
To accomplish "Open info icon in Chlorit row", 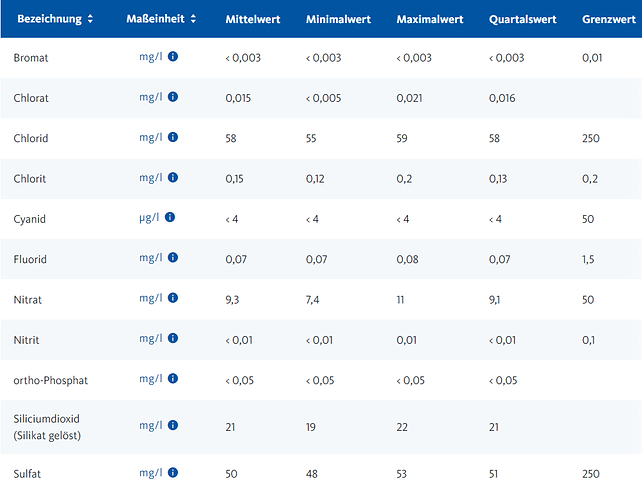I will click(173, 177).
